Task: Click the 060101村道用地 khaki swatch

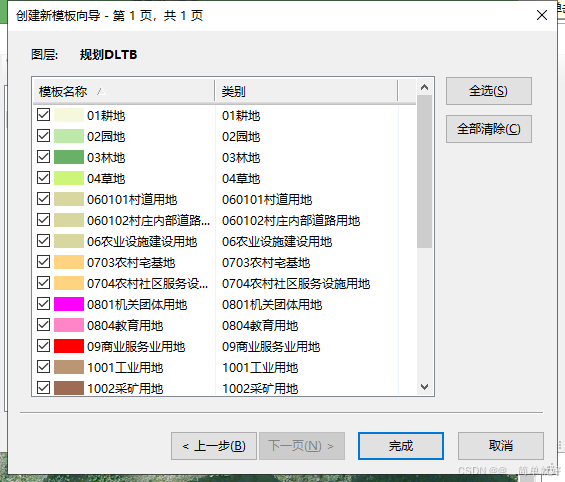Action: click(69, 199)
